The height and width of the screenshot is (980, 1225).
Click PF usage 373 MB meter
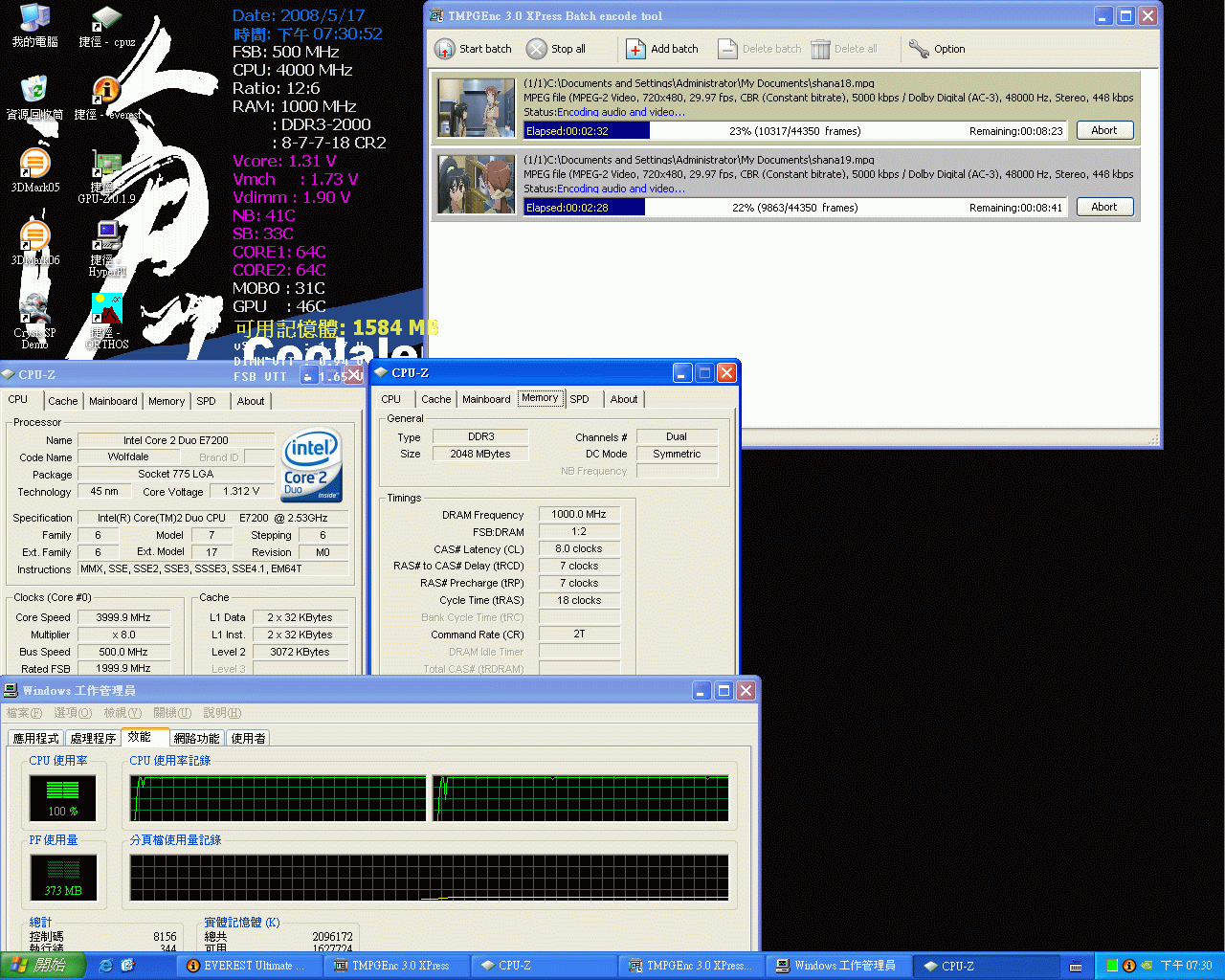coord(63,878)
